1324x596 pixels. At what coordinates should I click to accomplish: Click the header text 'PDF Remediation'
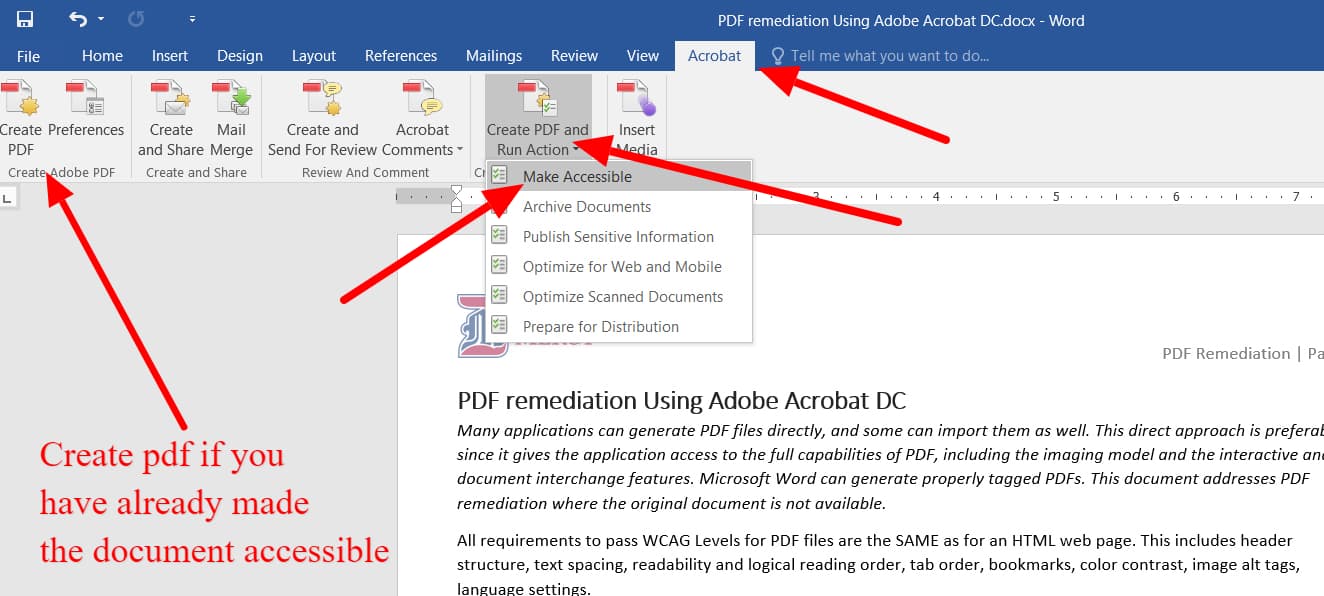pyautogui.click(x=1226, y=353)
